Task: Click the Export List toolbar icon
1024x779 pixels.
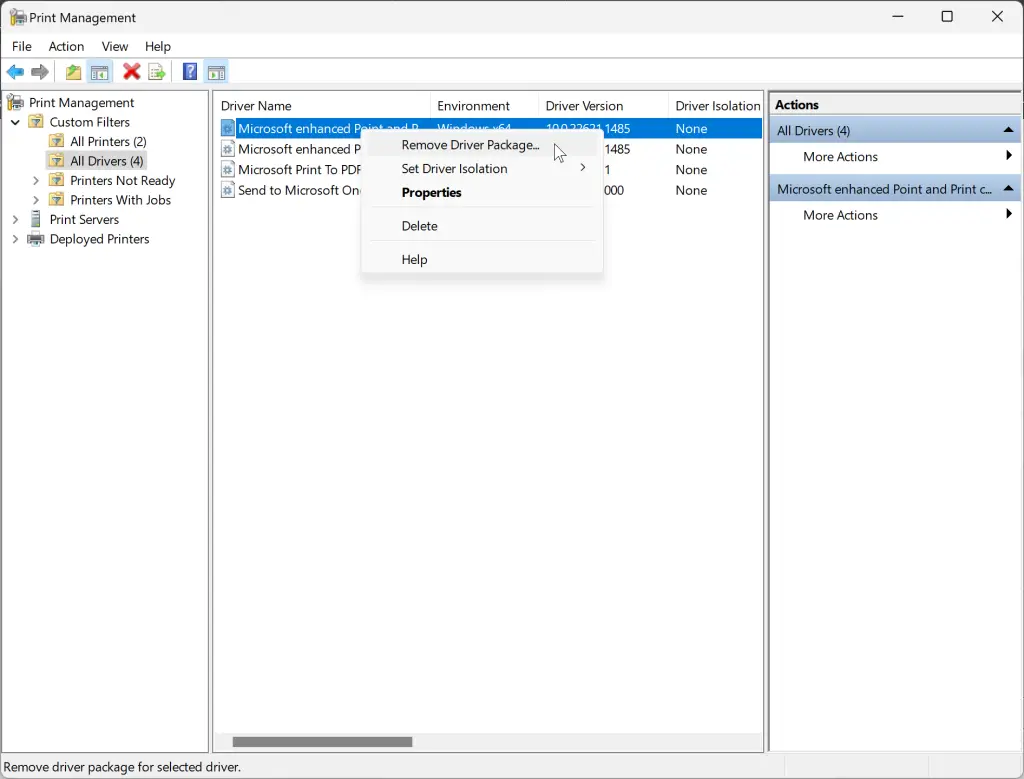Action: 157,71
